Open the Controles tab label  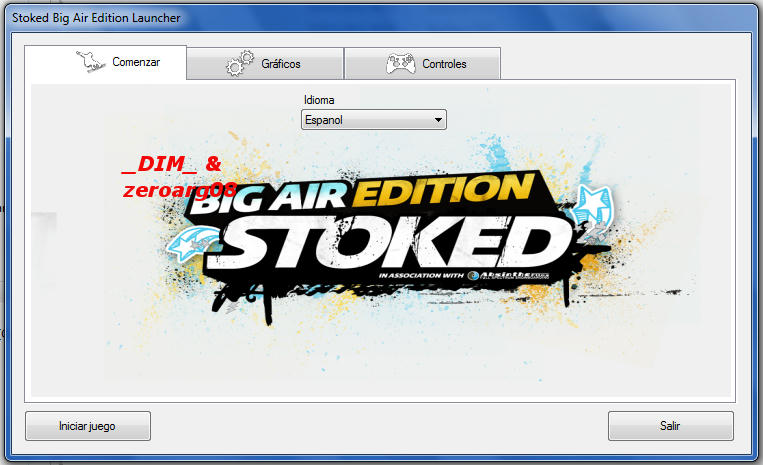point(444,64)
